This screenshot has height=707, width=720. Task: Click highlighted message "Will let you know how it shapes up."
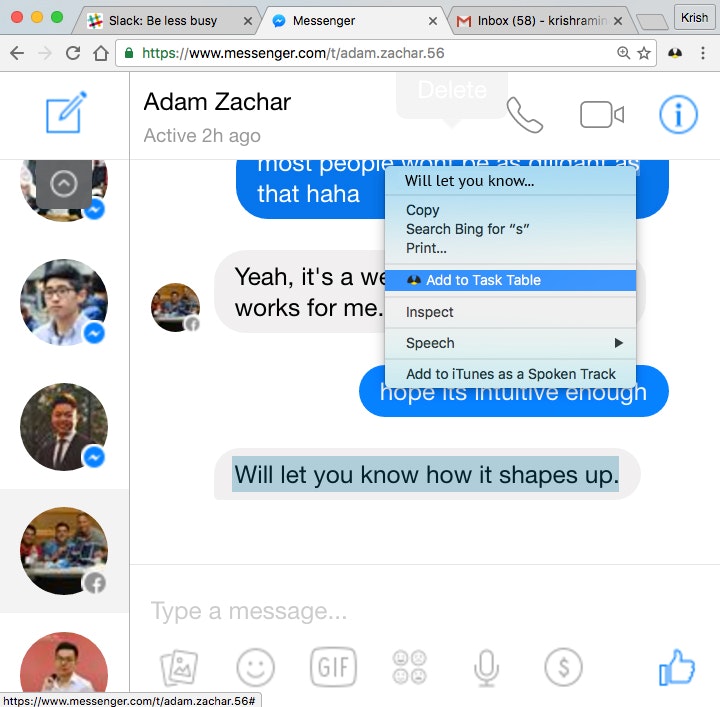pos(426,474)
